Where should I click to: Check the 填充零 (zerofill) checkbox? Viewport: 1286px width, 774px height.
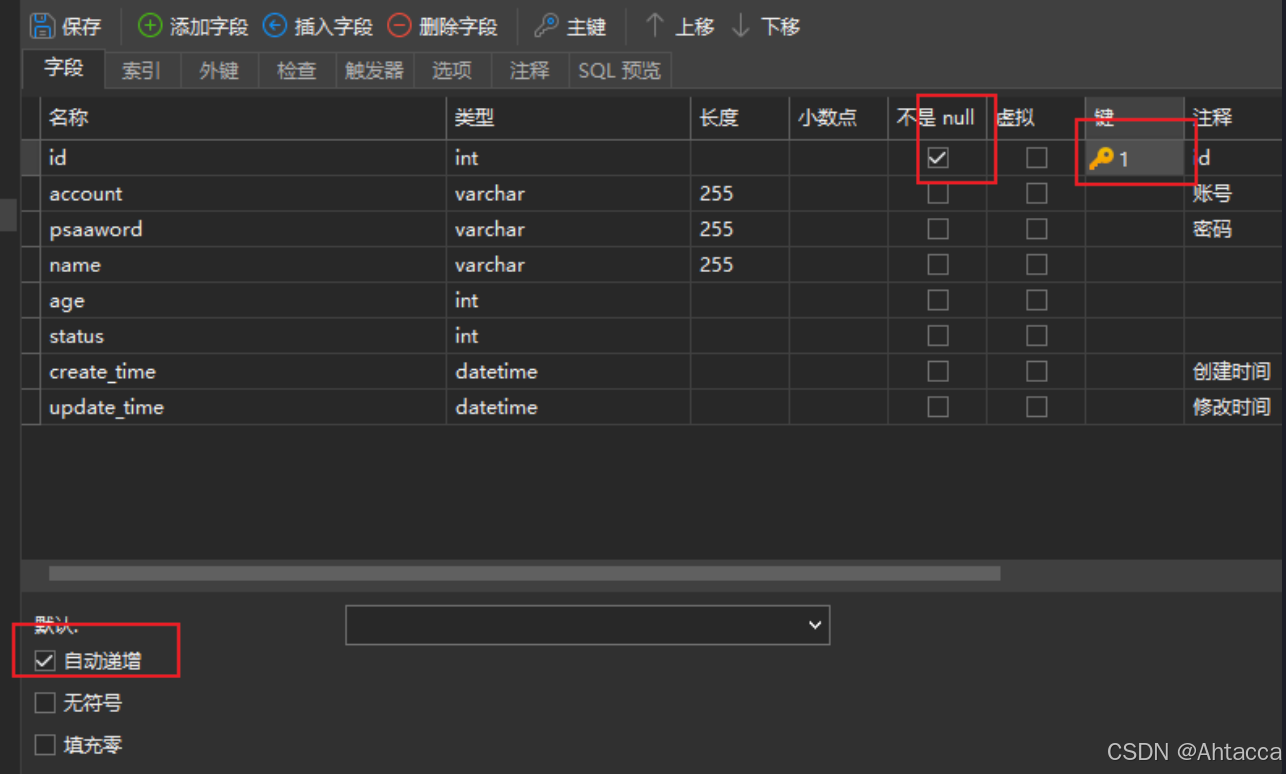(45, 745)
